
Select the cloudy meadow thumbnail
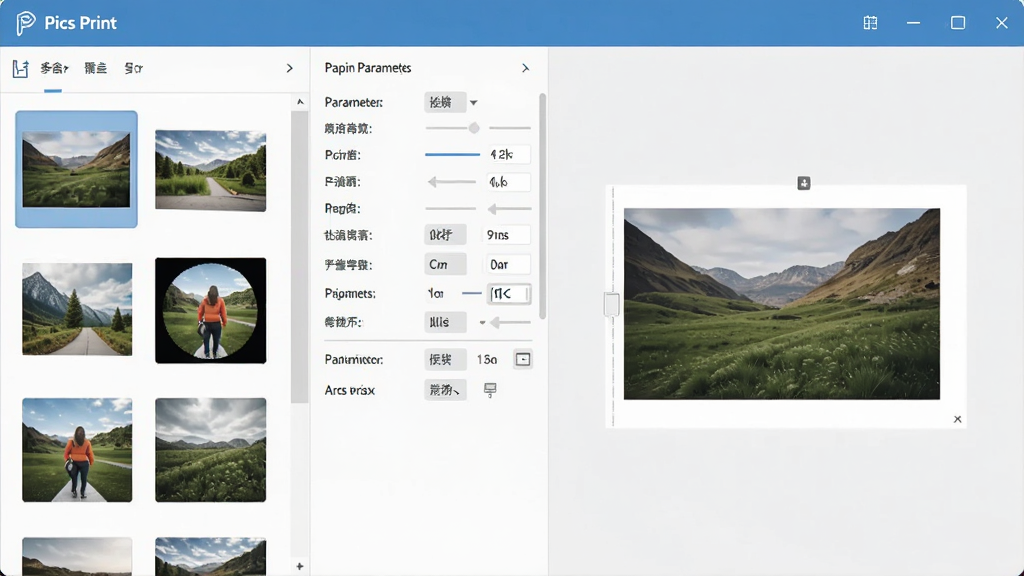pos(210,450)
